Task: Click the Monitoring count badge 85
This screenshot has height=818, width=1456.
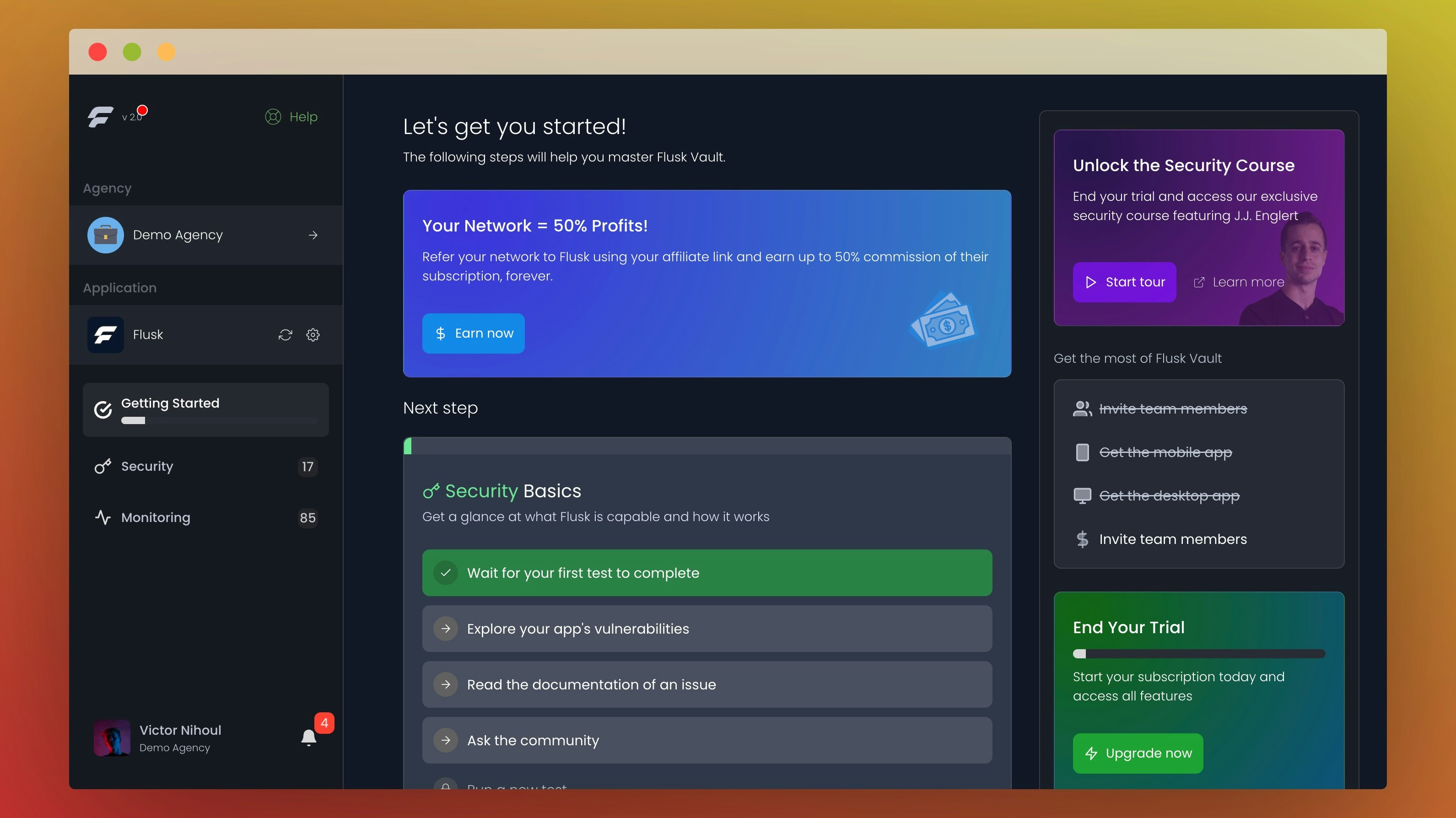Action: pos(307,518)
